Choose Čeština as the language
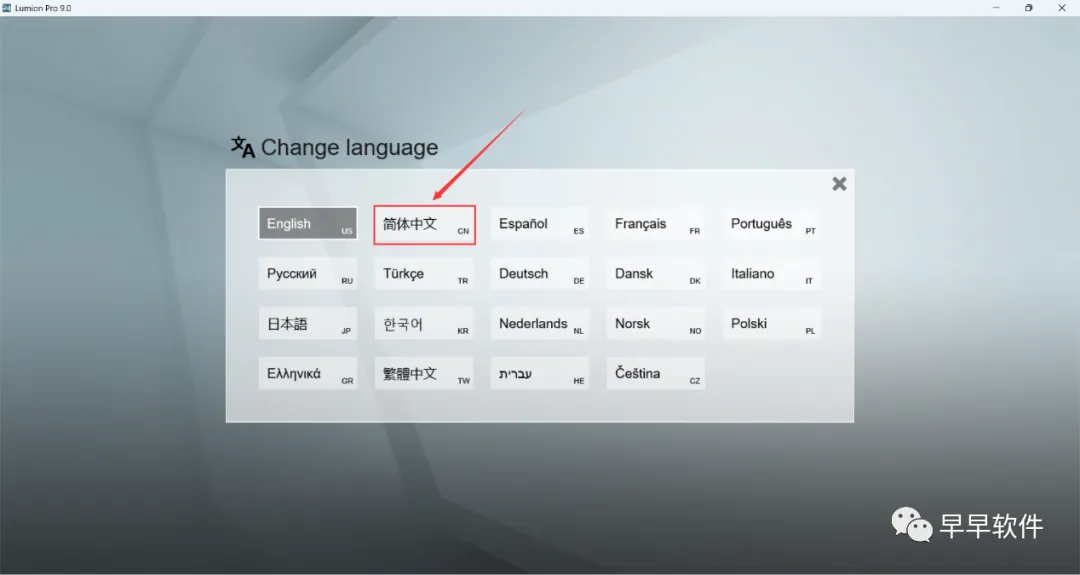This screenshot has height=575, width=1080. pos(656,373)
